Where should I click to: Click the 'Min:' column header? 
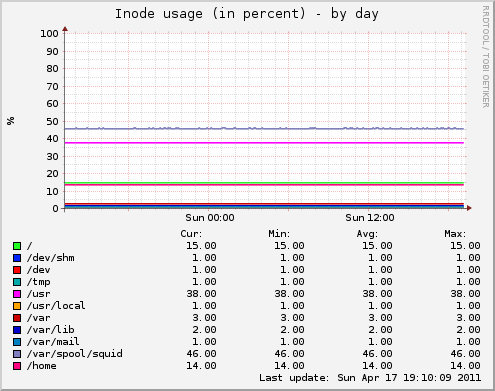tap(279, 234)
